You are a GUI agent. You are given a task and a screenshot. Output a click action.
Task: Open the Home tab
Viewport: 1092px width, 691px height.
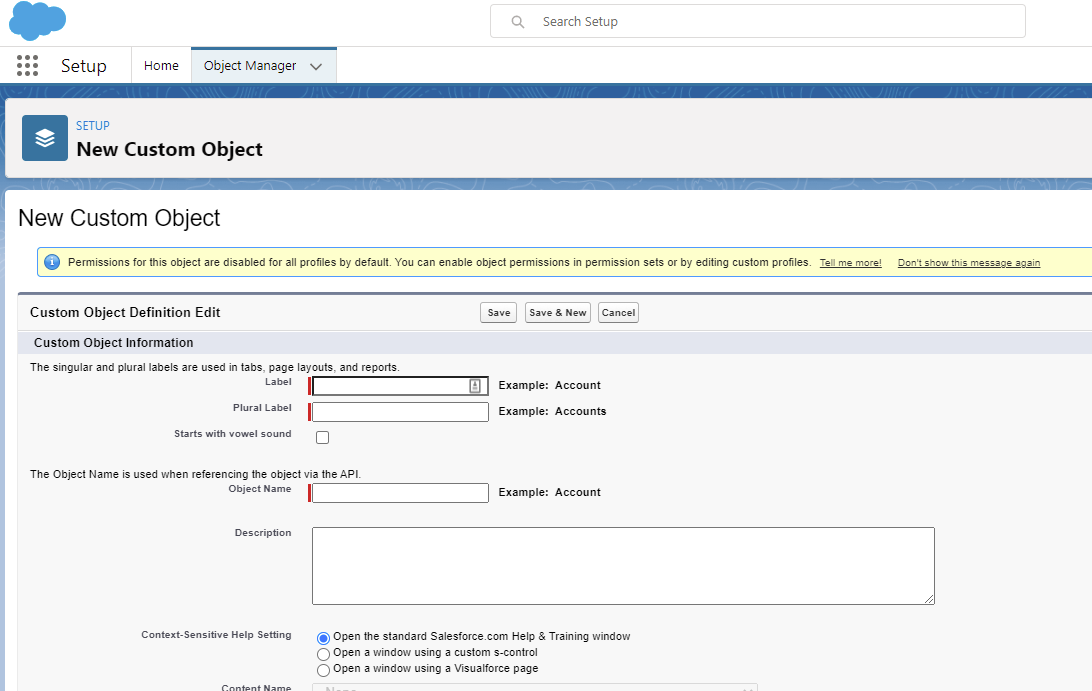click(x=161, y=65)
